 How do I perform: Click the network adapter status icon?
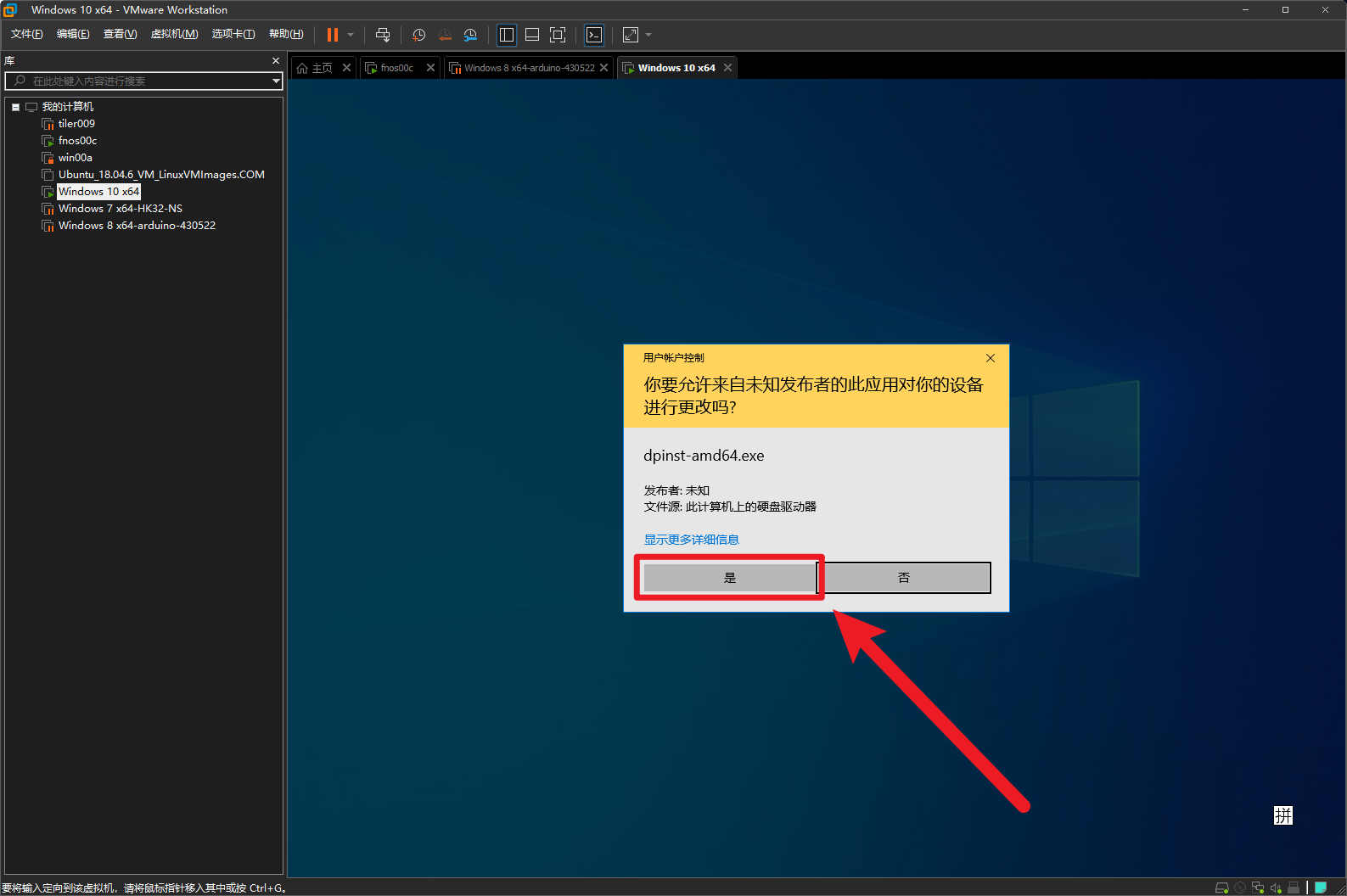(1258, 888)
